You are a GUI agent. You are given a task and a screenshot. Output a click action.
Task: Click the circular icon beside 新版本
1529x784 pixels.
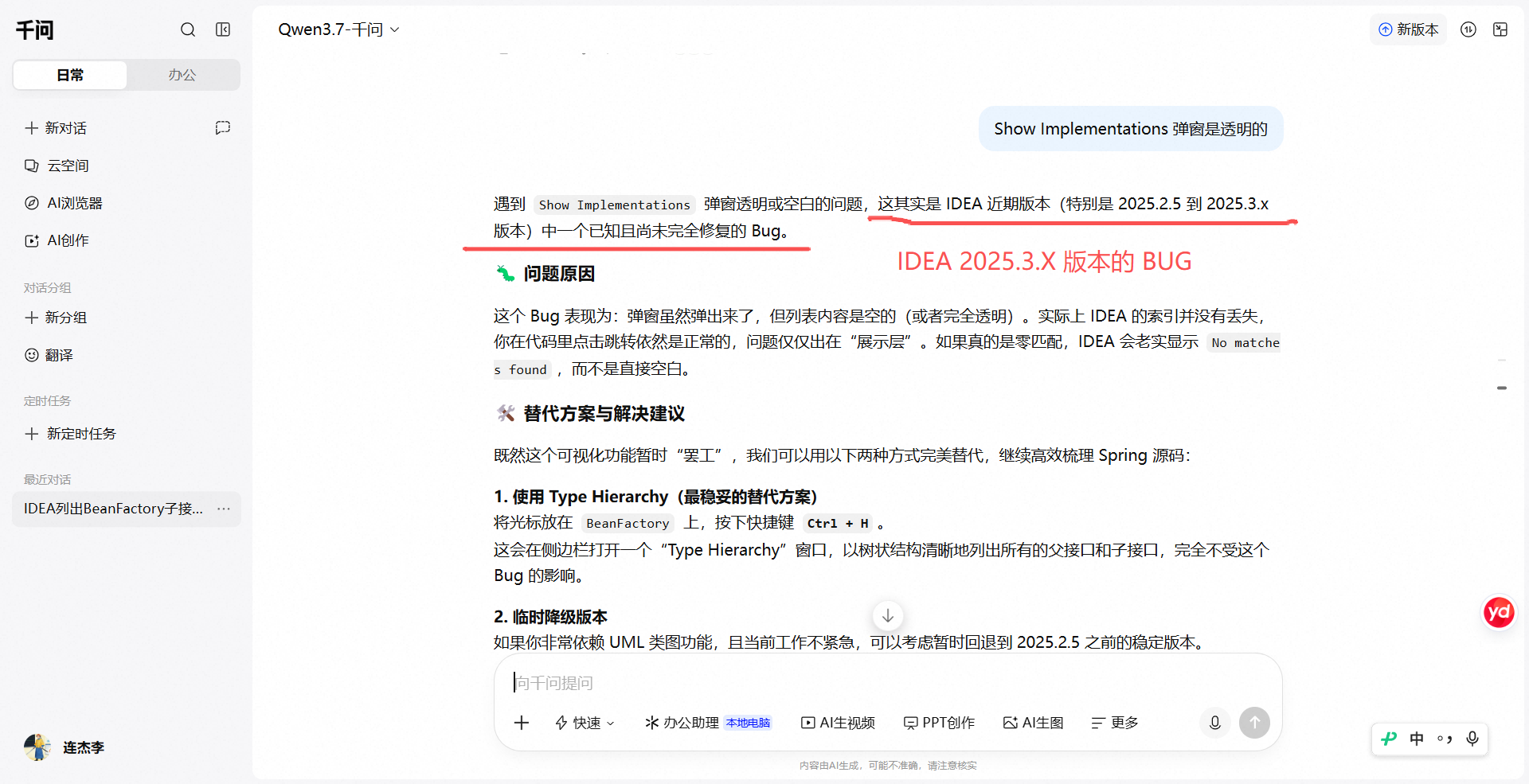coord(1468,29)
